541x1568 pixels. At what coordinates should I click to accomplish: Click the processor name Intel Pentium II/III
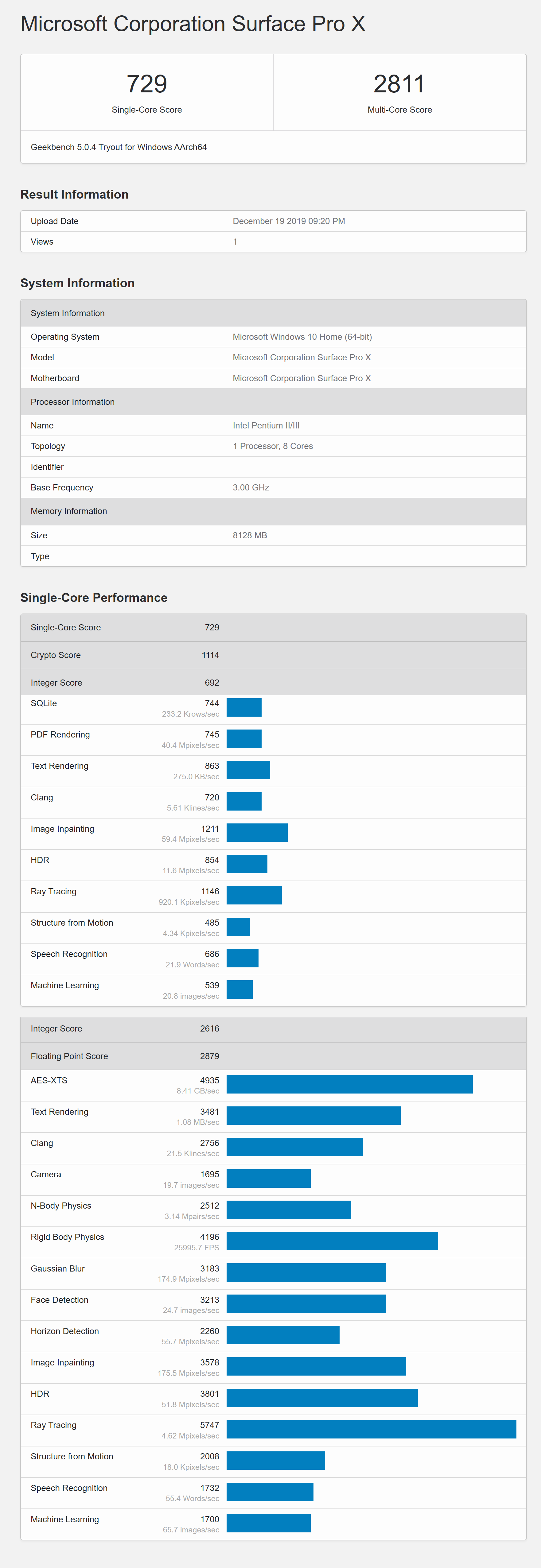tap(266, 425)
